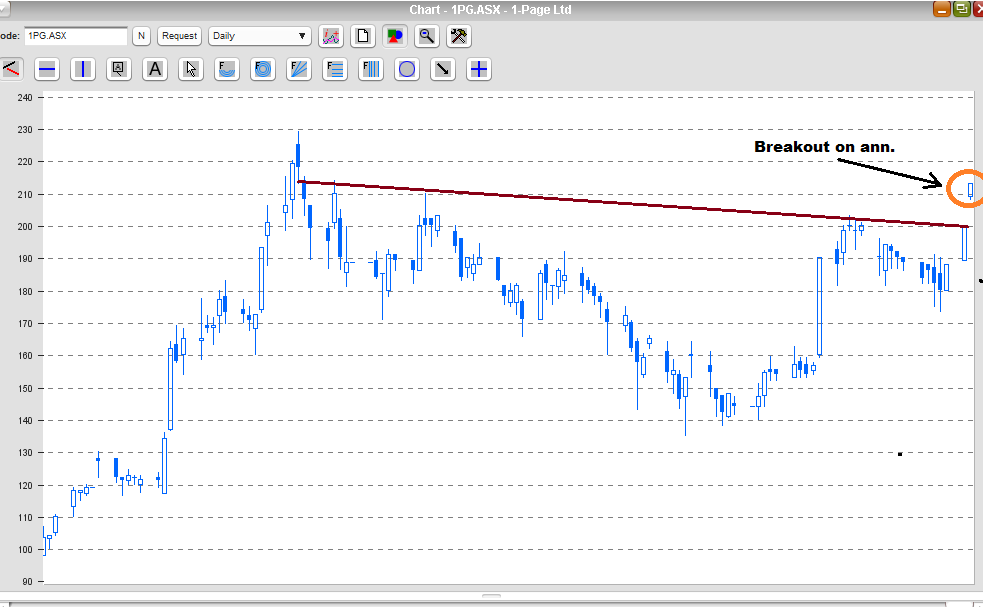Select the blue crosshair tool
The height and width of the screenshot is (607, 983).
[x=478, y=69]
